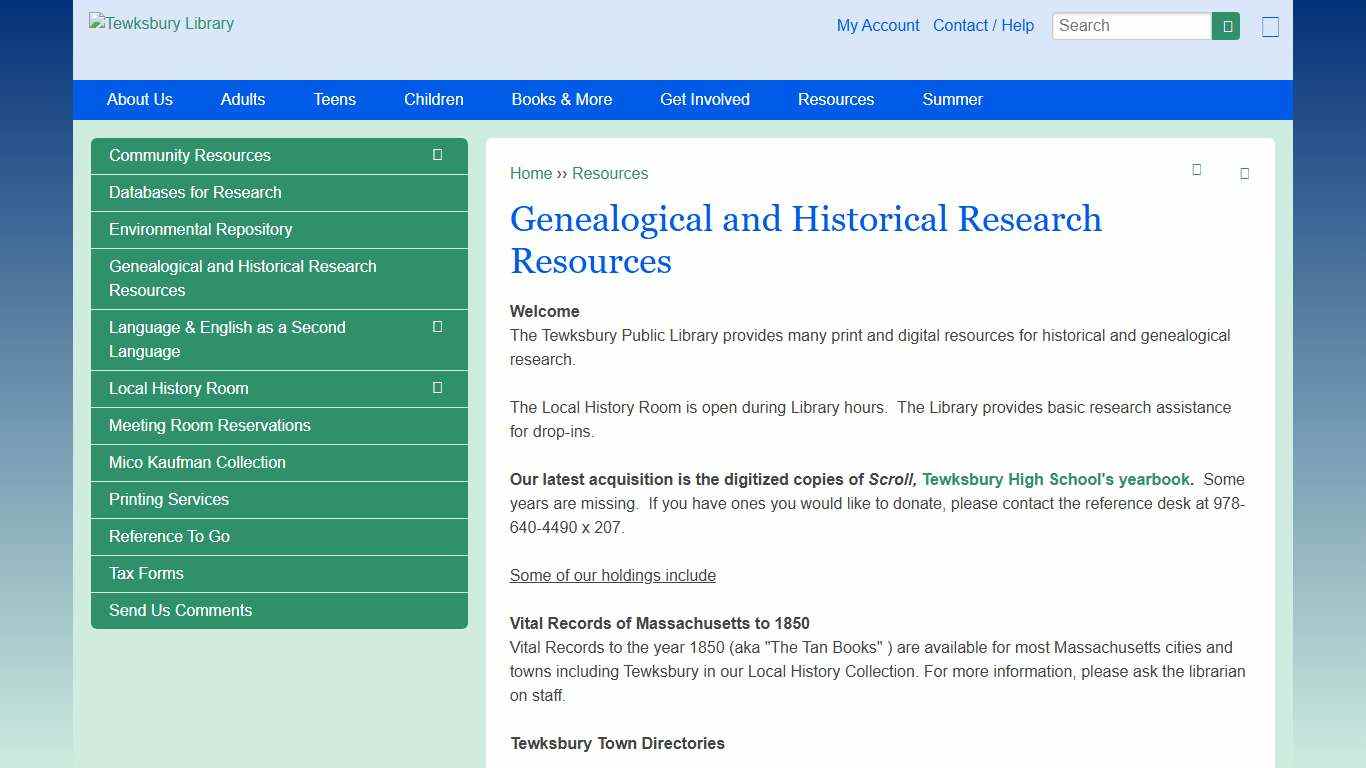Open the Tewksbury High School's yearbook link
The width and height of the screenshot is (1366, 768).
tap(1055, 479)
